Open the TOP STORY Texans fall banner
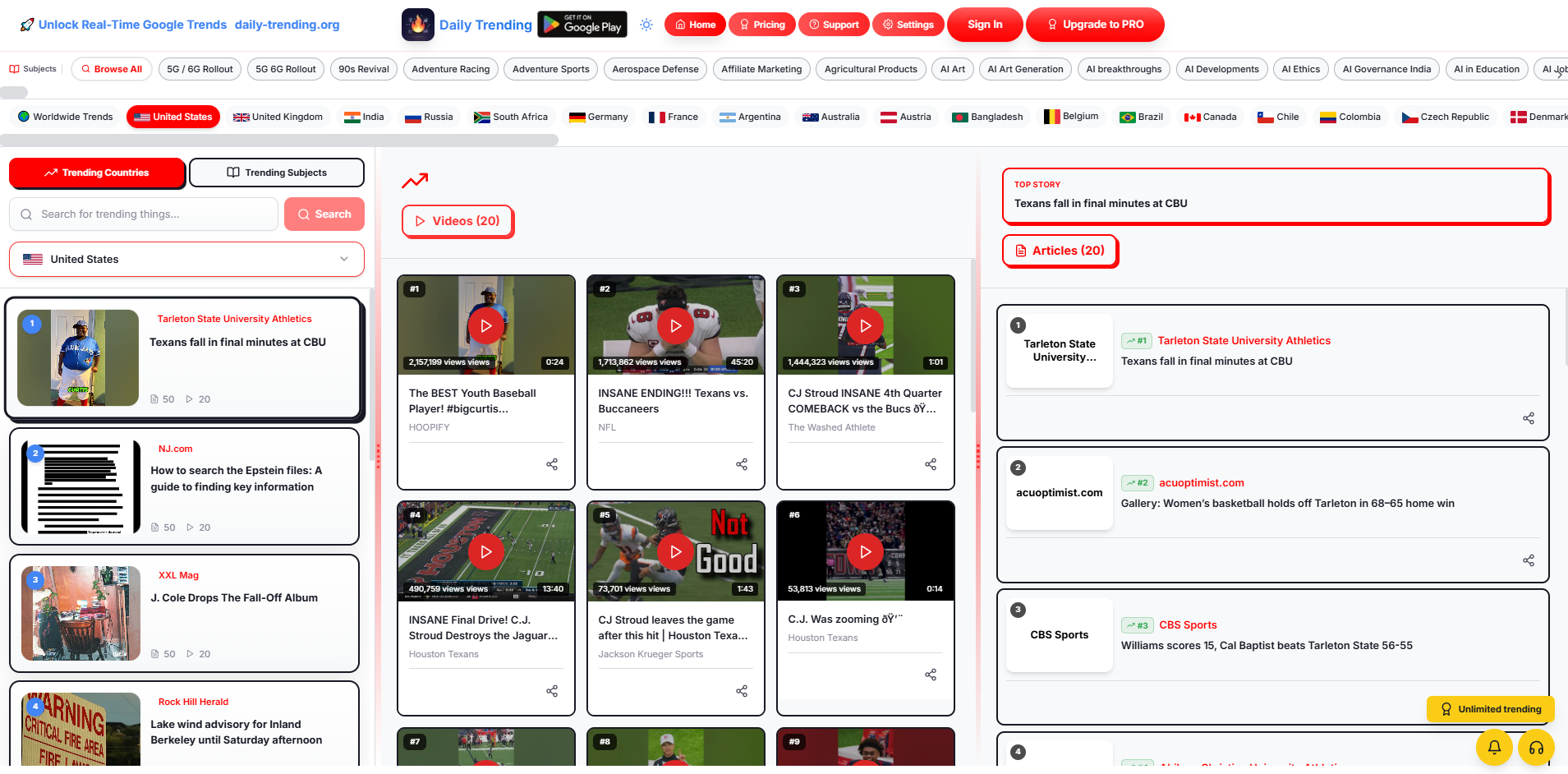This screenshot has width=1568, height=774. point(1276,196)
